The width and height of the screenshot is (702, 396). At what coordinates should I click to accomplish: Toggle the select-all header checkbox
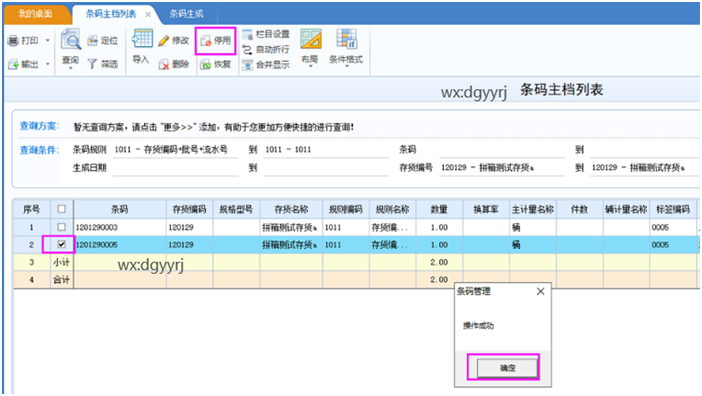(62, 209)
